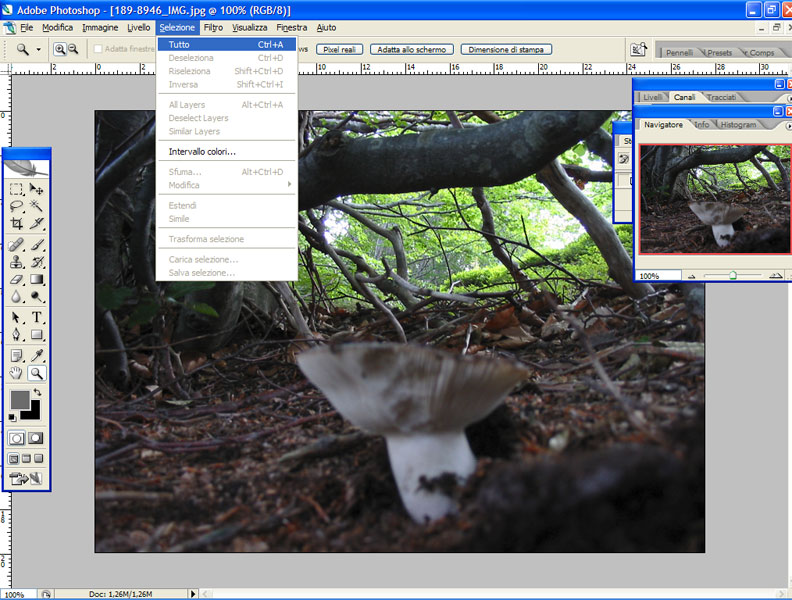This screenshot has height=600, width=792.
Task: Select the Eyedropper tool
Action: coord(37,355)
